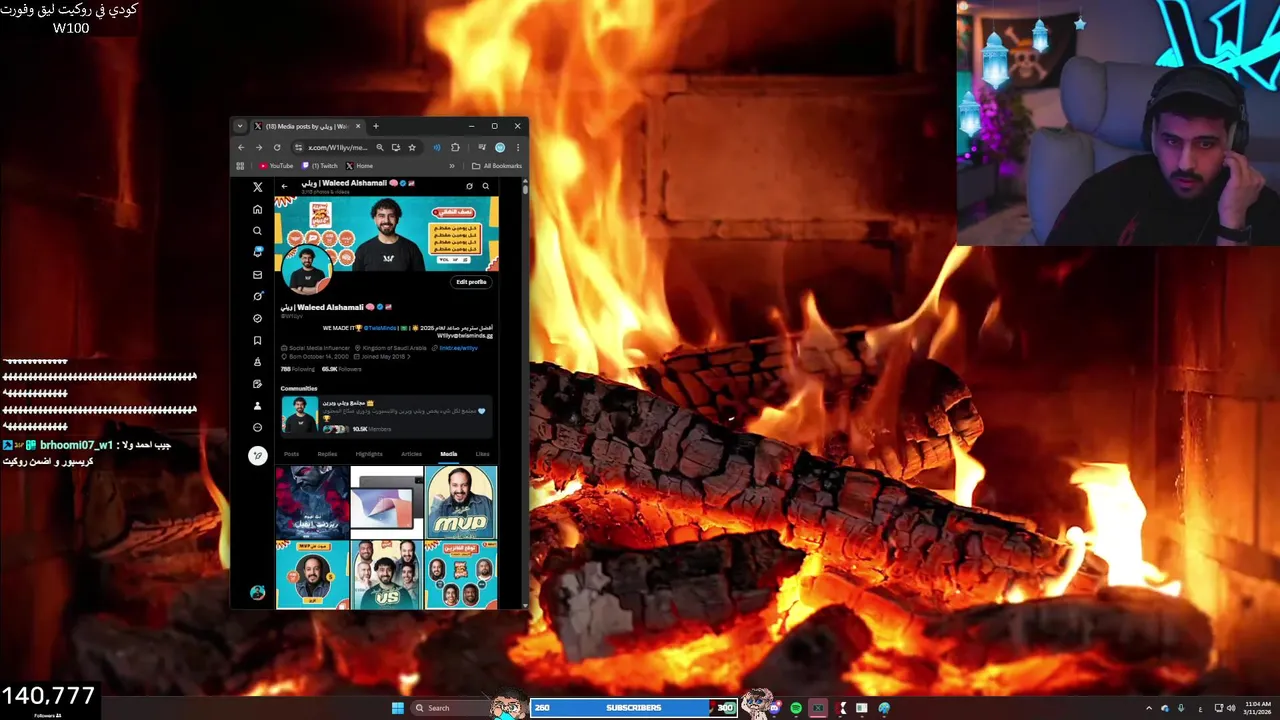Open the Twitch bookmark
This screenshot has width=1280, height=720.
[320, 166]
